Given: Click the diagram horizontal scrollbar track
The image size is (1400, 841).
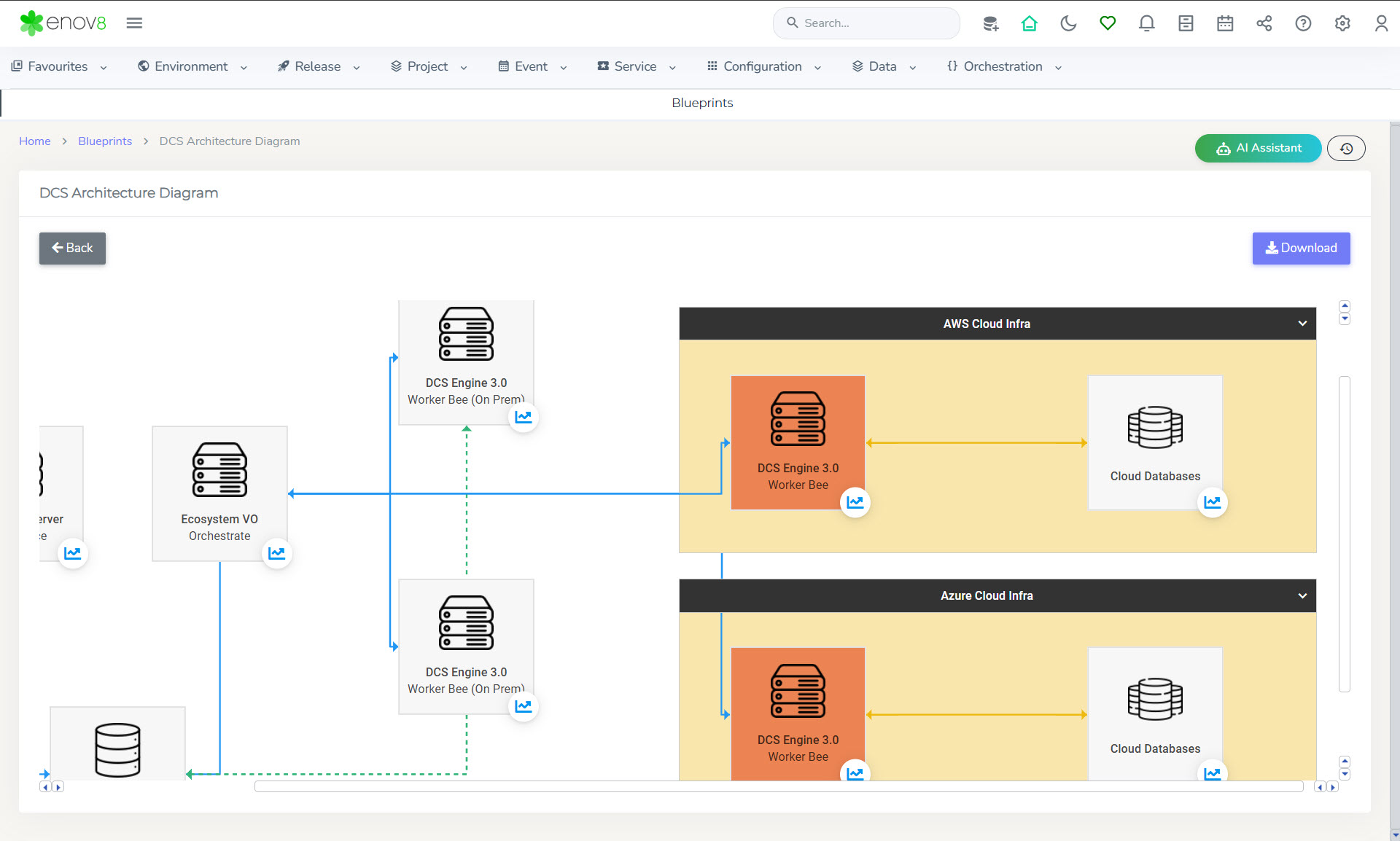Looking at the screenshot, I should tap(778, 786).
